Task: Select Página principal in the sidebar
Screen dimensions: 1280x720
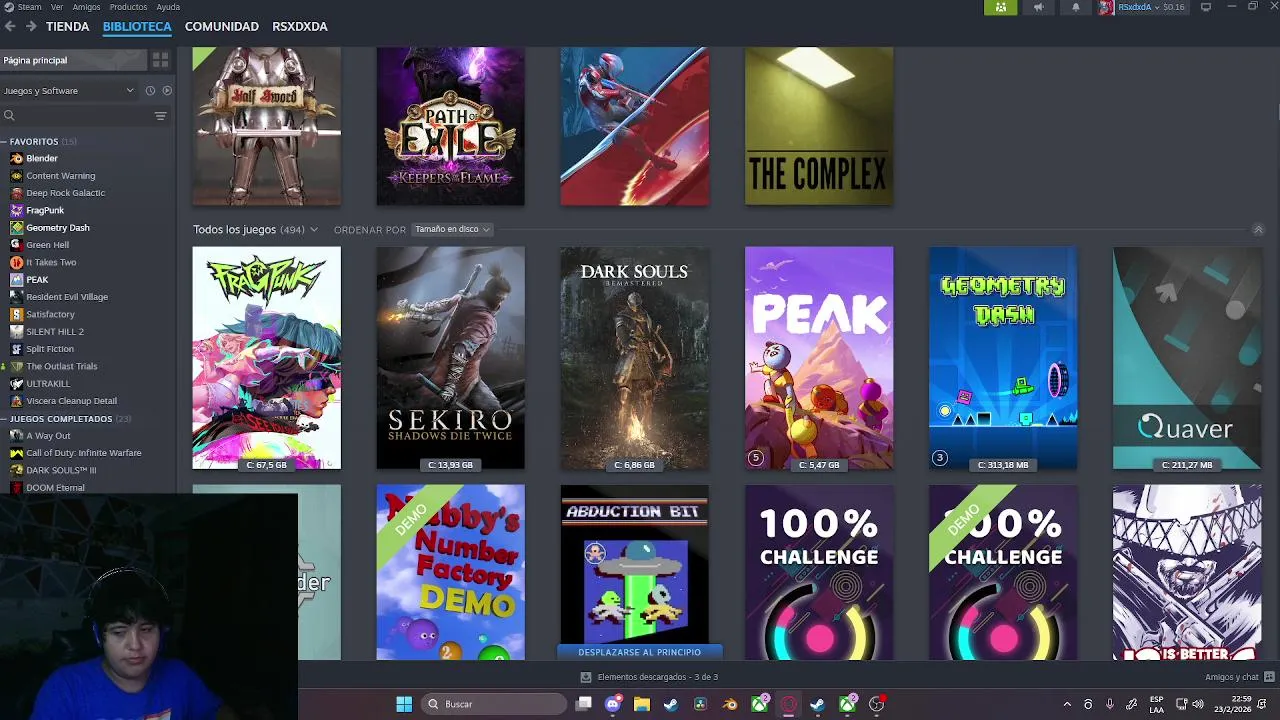Action: 72,60
